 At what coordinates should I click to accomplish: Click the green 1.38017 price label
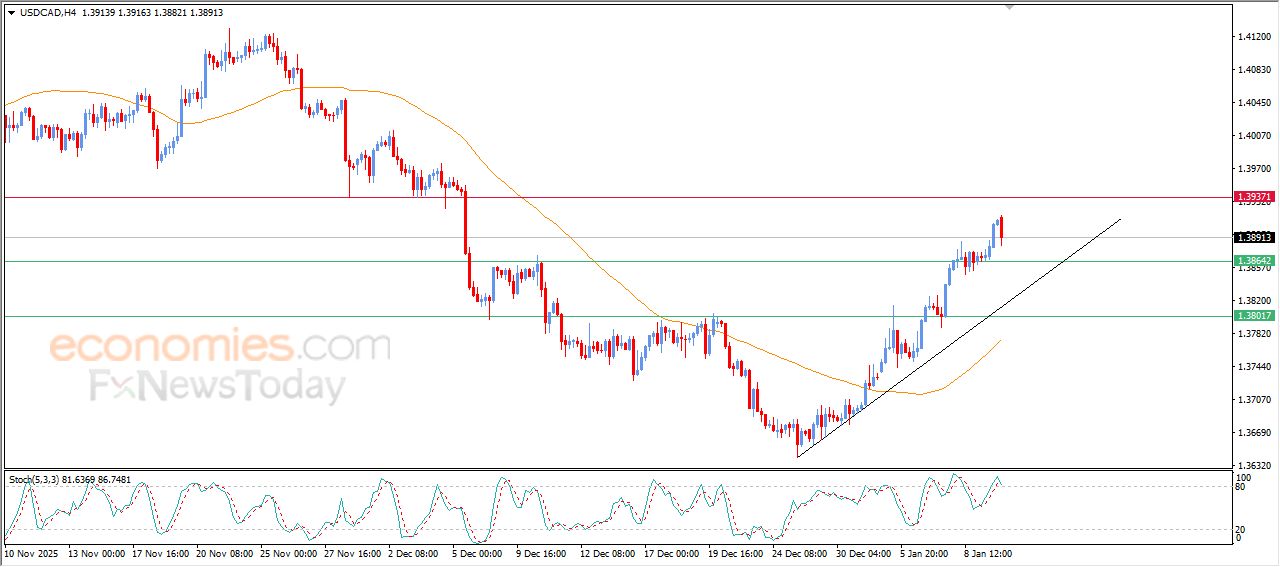coord(1254,316)
